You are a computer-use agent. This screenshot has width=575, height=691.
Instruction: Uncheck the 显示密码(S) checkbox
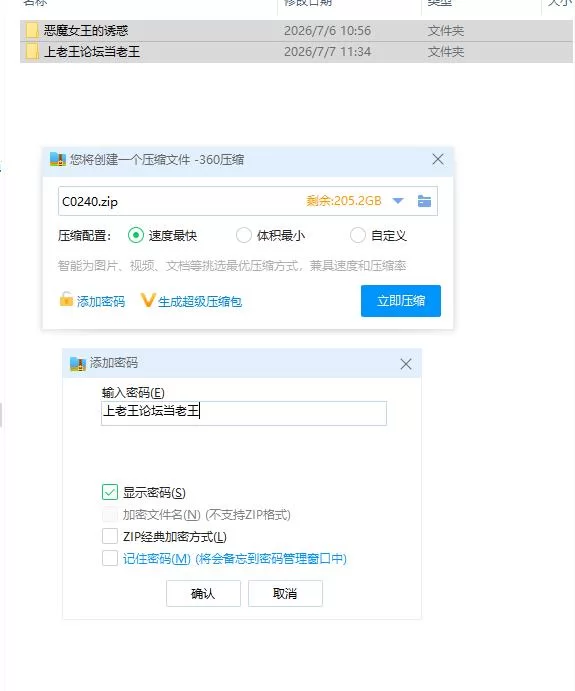point(110,492)
